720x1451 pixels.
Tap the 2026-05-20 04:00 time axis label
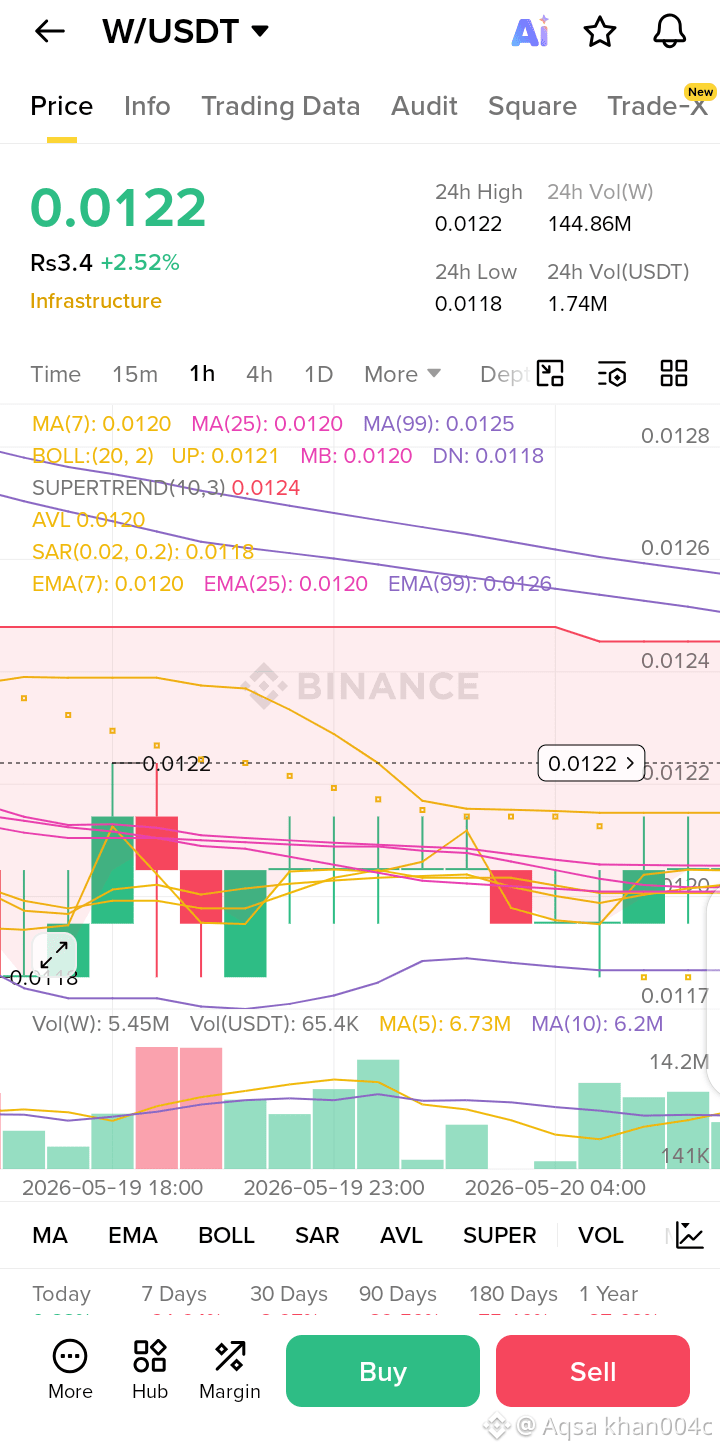(555, 1188)
